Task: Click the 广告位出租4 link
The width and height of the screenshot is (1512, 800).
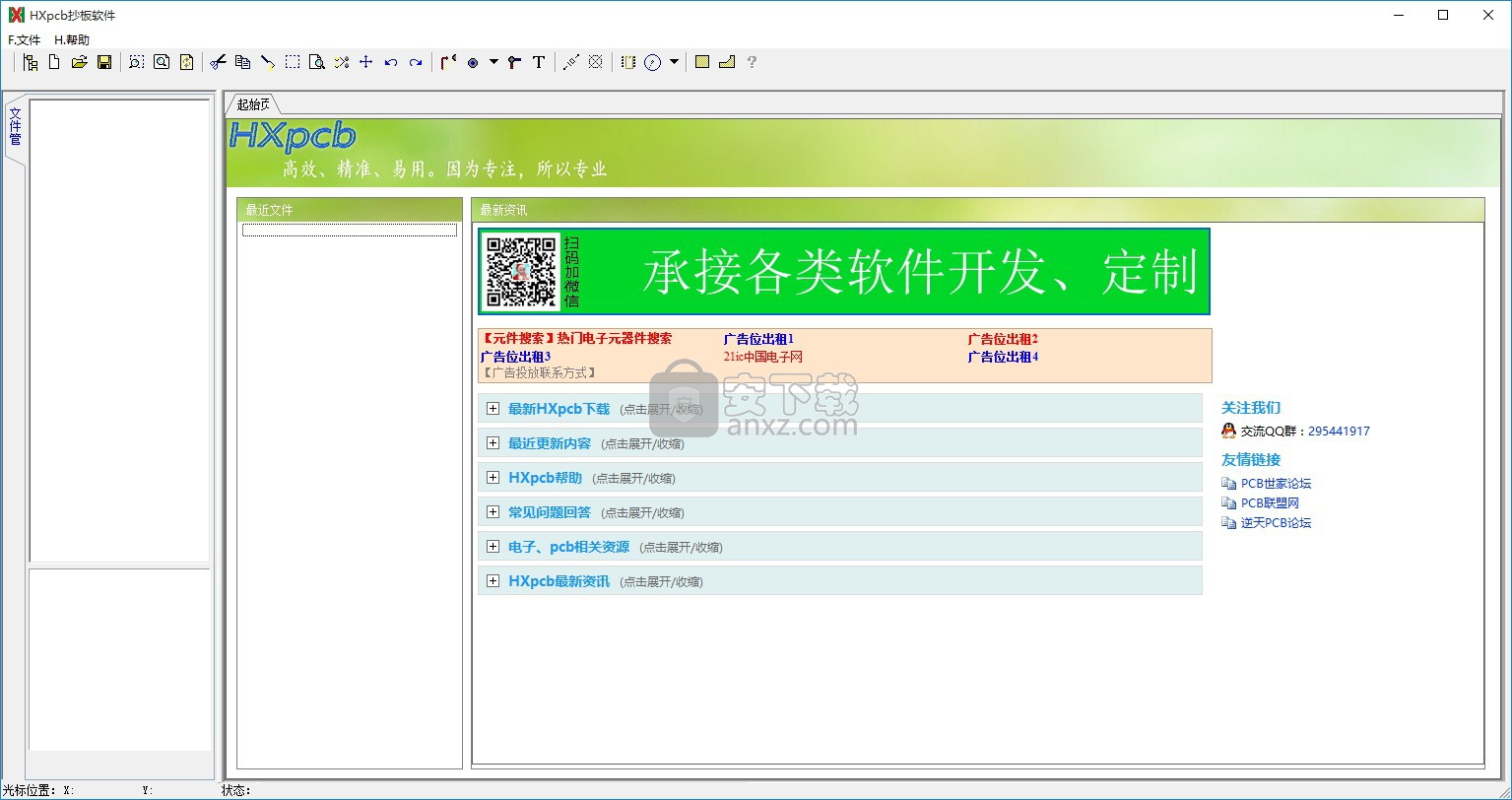Action: click(x=1003, y=357)
